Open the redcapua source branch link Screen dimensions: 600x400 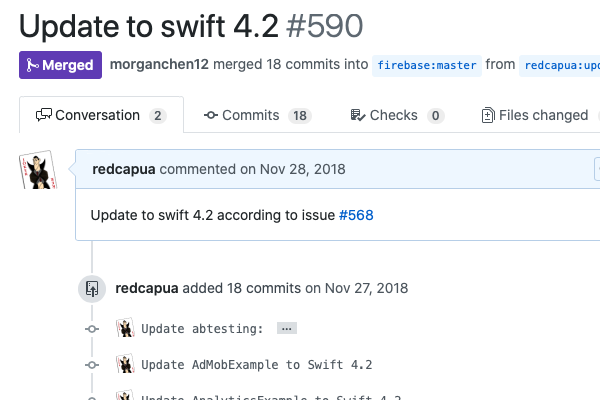click(x=559, y=66)
